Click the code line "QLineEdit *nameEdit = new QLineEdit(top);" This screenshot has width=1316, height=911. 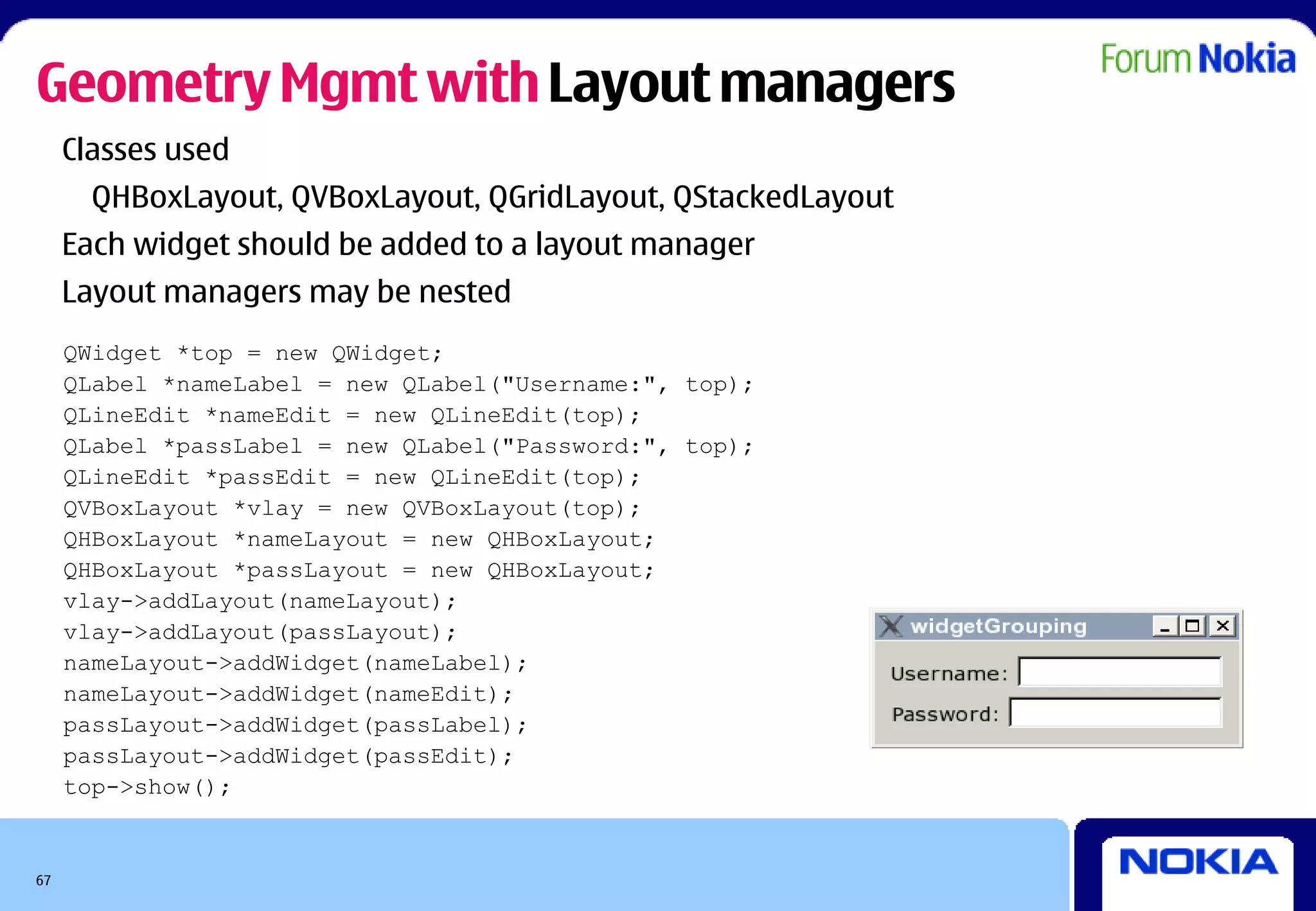pos(351,415)
